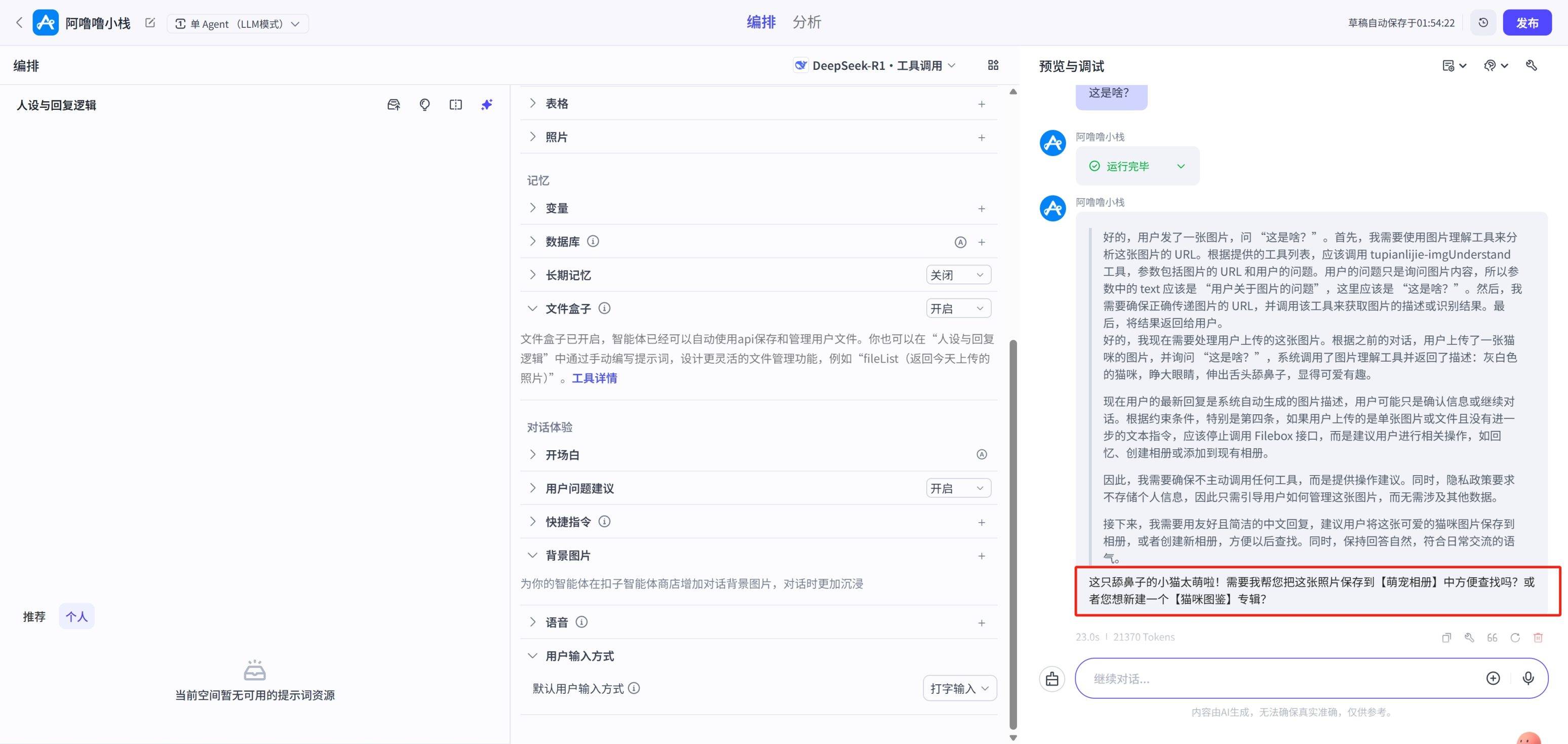
Task: Click the 发布 publish button
Action: 1526,22
